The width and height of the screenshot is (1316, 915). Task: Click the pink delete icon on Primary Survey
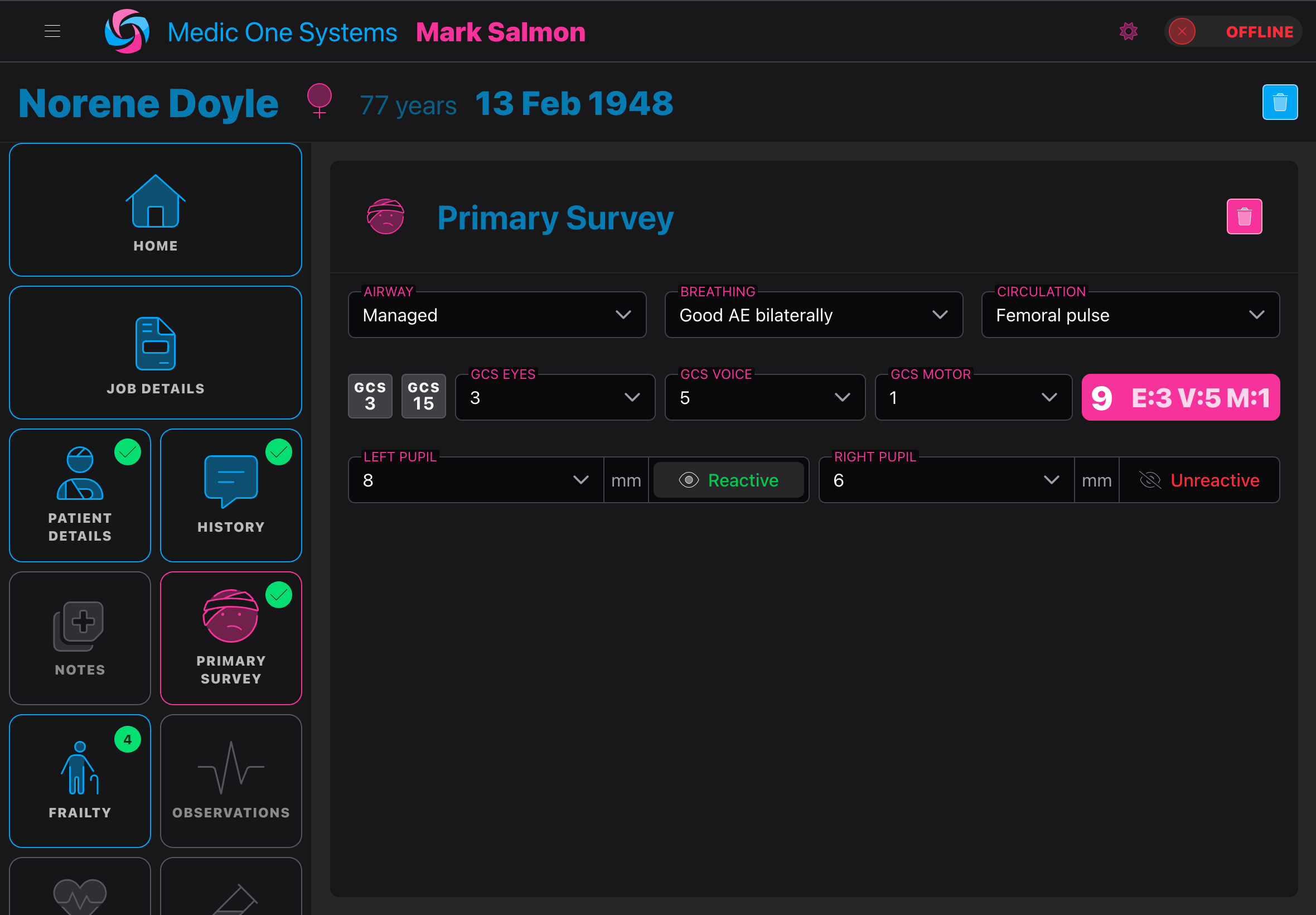(1244, 216)
